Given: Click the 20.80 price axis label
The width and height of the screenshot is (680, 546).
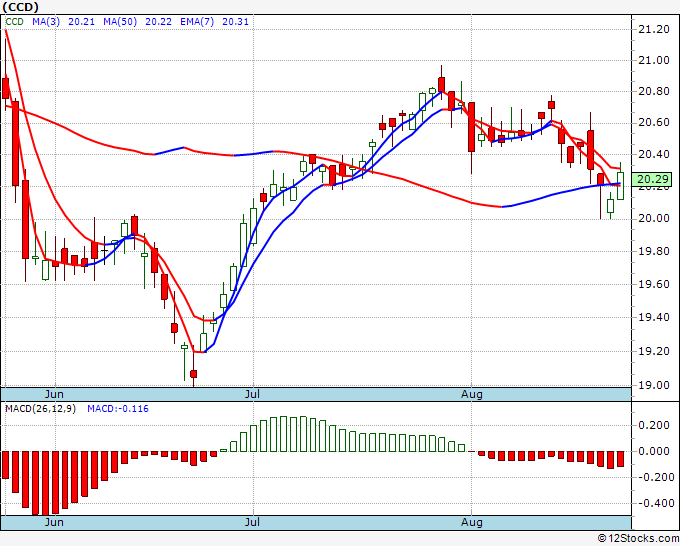Looking at the screenshot, I should (x=654, y=92).
